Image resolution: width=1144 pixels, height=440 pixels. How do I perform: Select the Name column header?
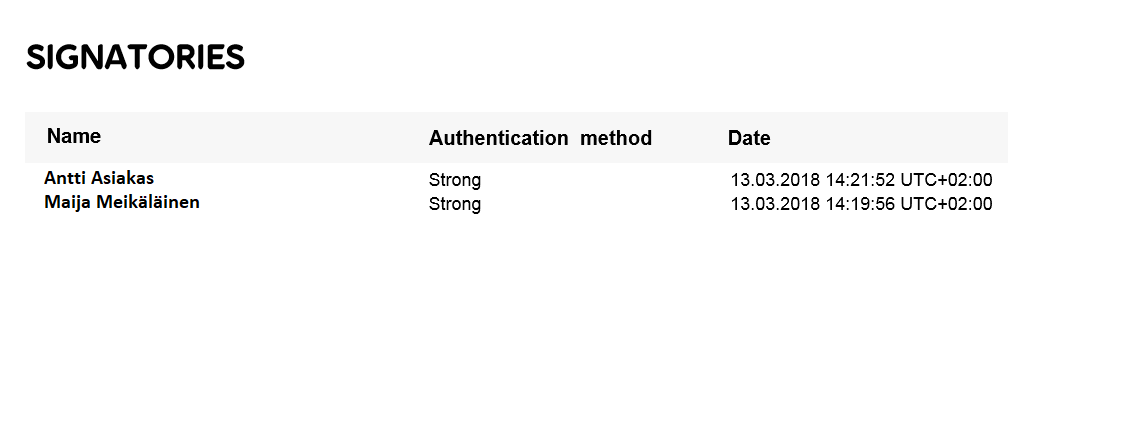[x=74, y=136]
